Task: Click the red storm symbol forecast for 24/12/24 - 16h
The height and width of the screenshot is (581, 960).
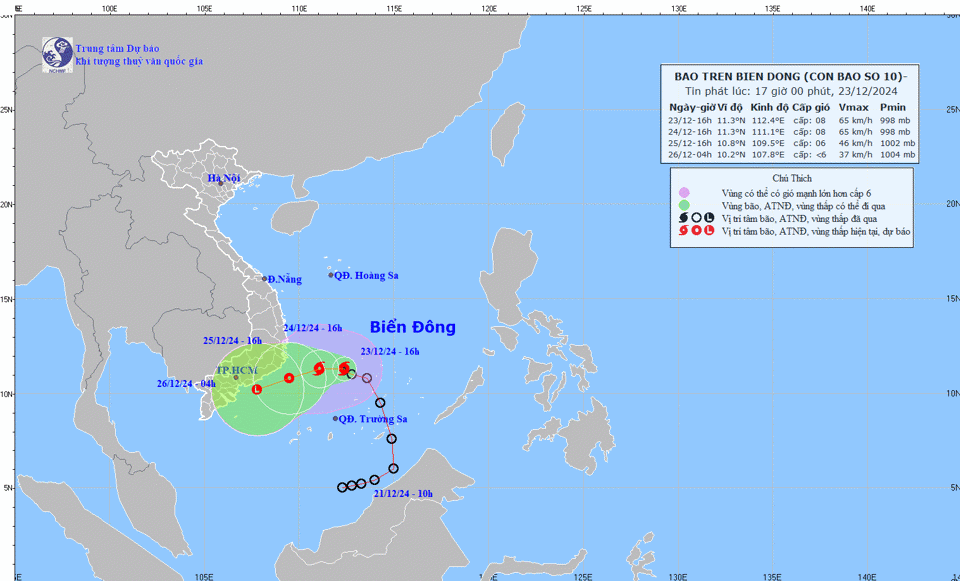Action: coord(318,369)
